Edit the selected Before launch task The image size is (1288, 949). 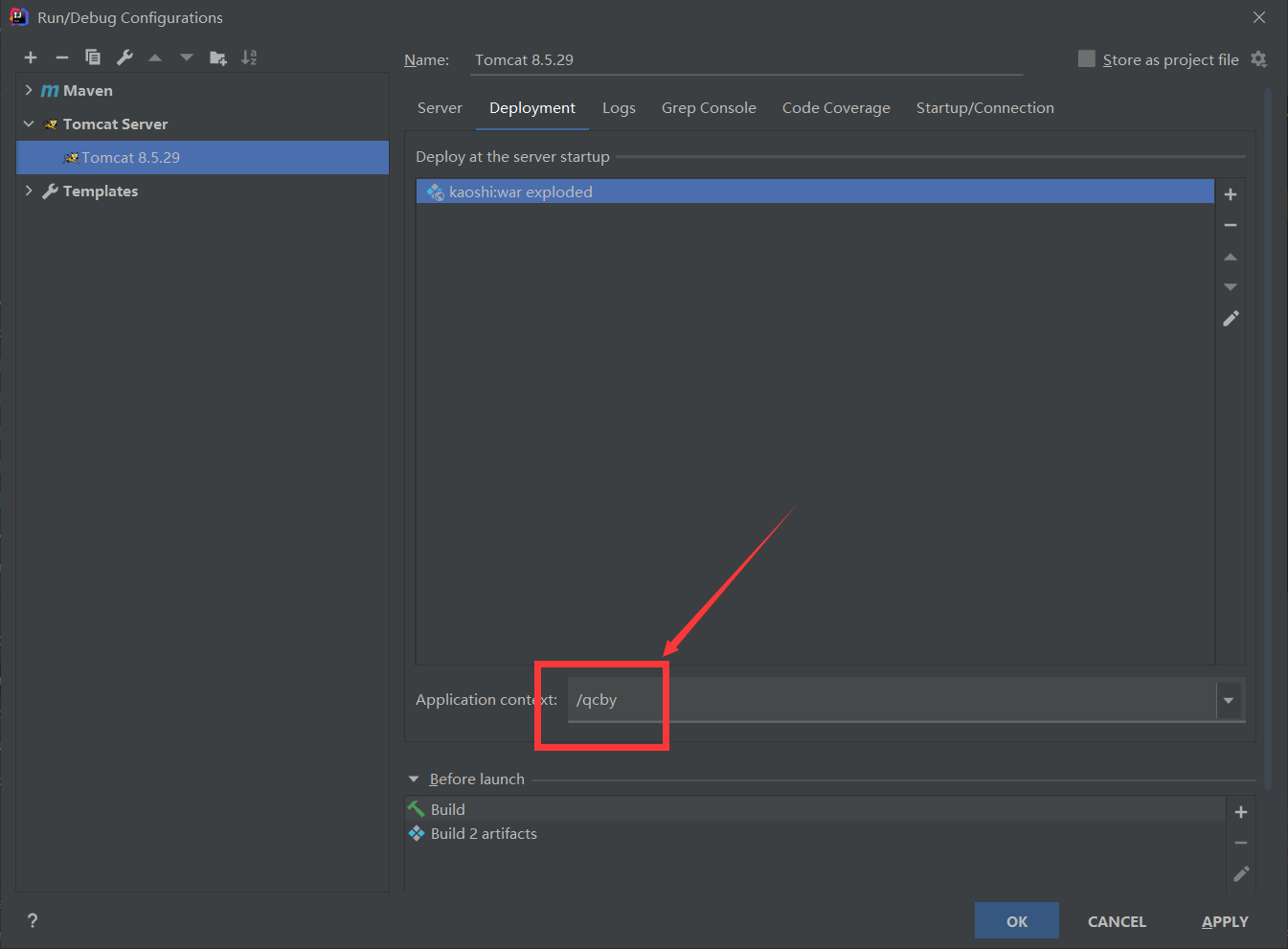coord(1241,873)
